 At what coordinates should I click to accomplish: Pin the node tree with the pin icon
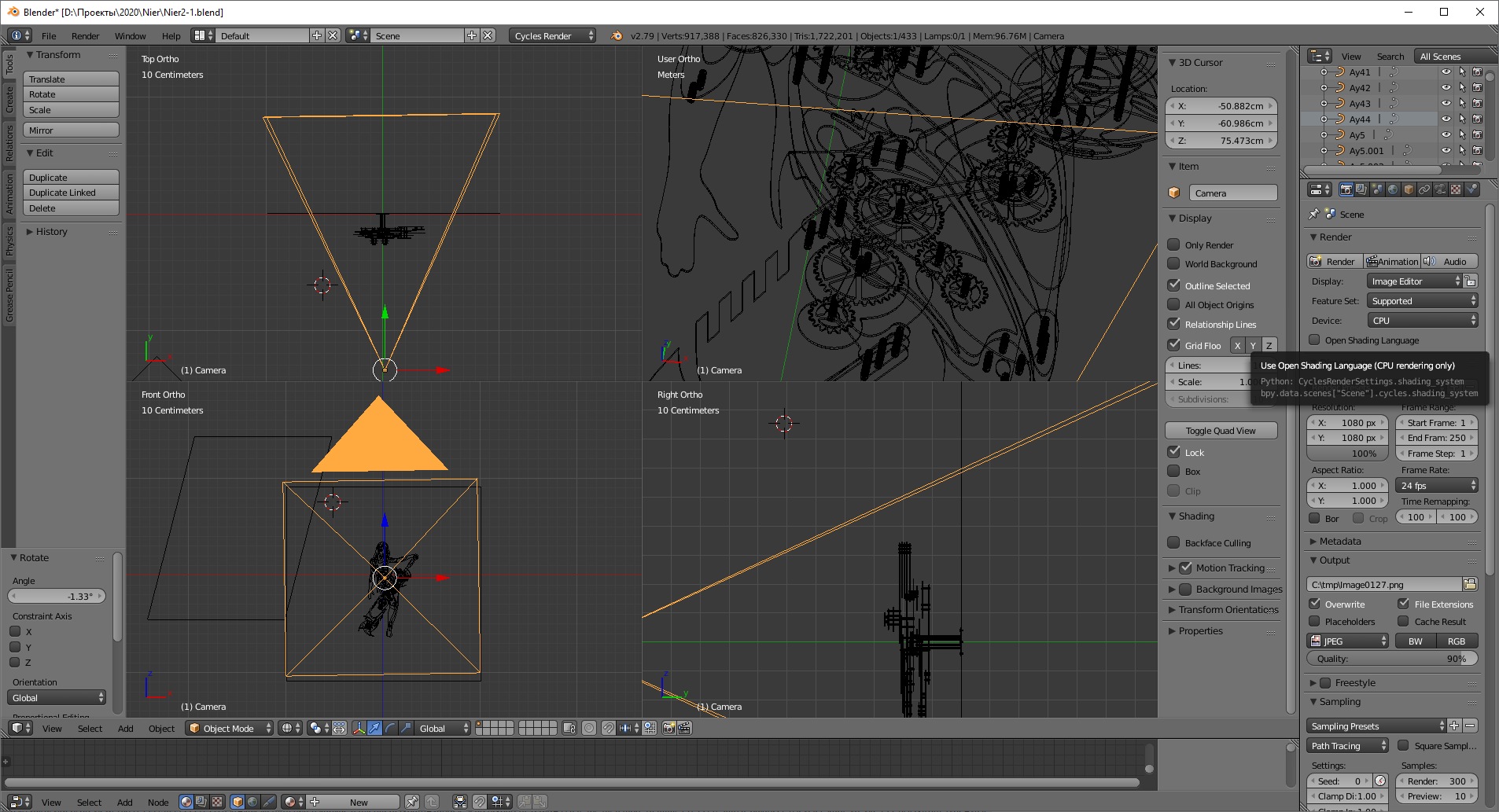click(411, 802)
